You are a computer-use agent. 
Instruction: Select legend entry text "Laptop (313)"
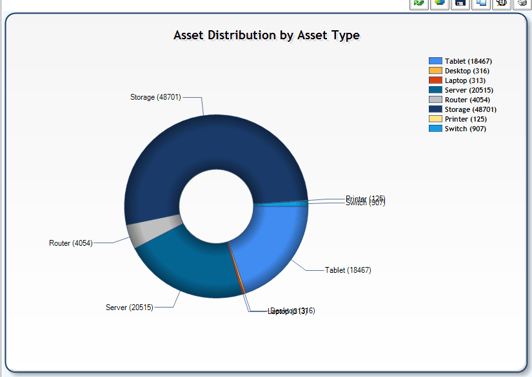(x=465, y=80)
